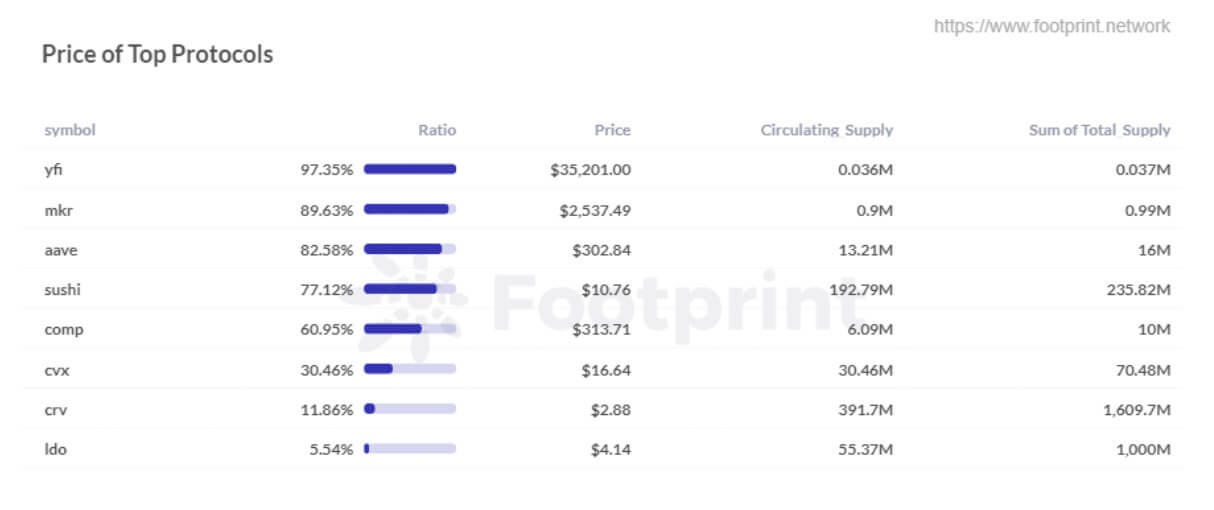Image resolution: width=1214 pixels, height=510 pixels.
Task: Select the aave symbol cell
Action: [59, 250]
